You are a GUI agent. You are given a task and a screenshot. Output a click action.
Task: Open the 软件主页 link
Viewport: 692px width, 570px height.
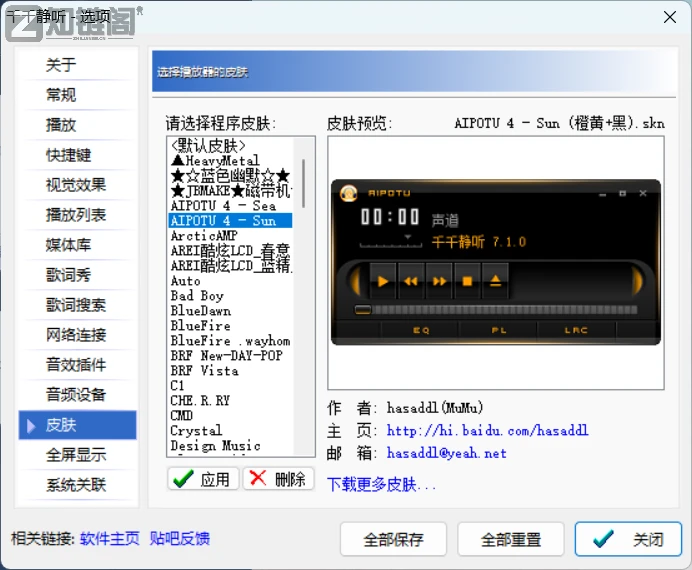click(110, 539)
